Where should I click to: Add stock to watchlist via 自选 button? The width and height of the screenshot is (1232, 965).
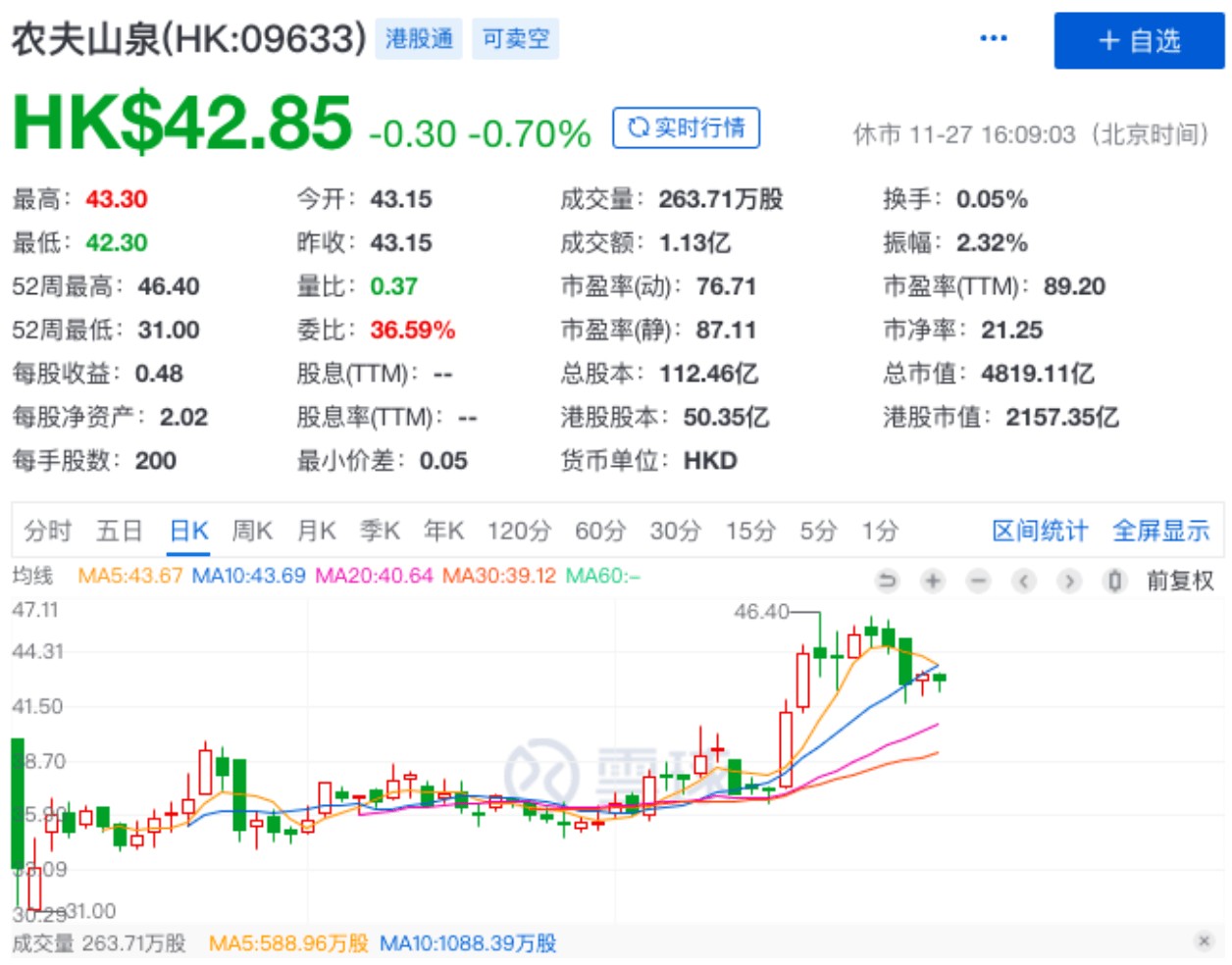point(1139,41)
